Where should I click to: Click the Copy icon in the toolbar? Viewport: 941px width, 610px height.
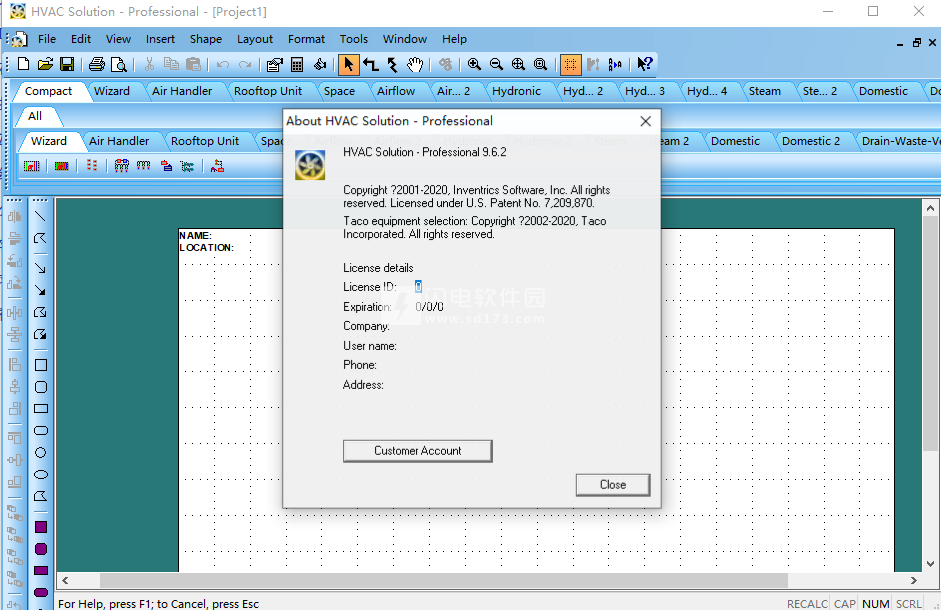171,64
